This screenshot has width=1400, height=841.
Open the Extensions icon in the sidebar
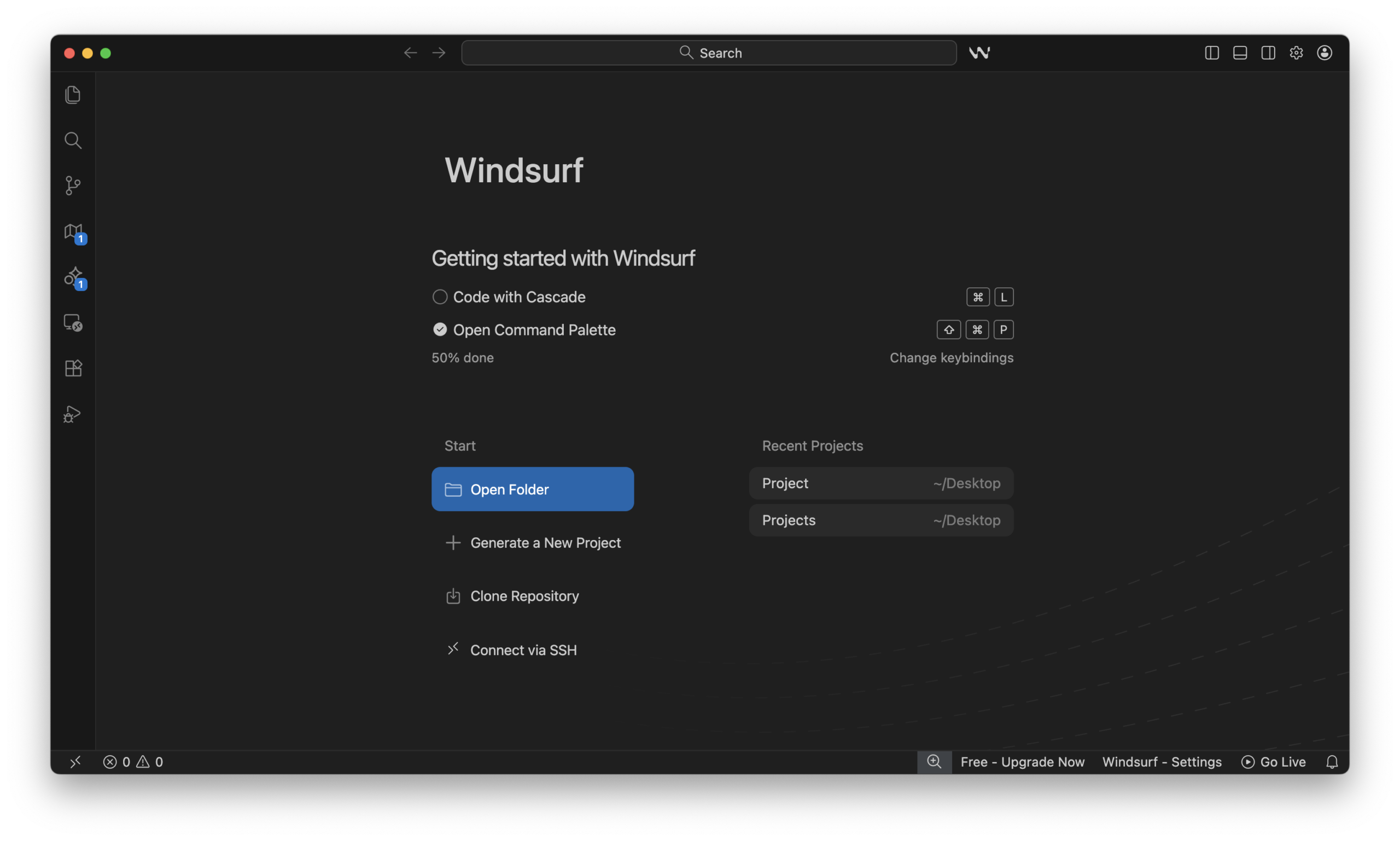click(73, 368)
